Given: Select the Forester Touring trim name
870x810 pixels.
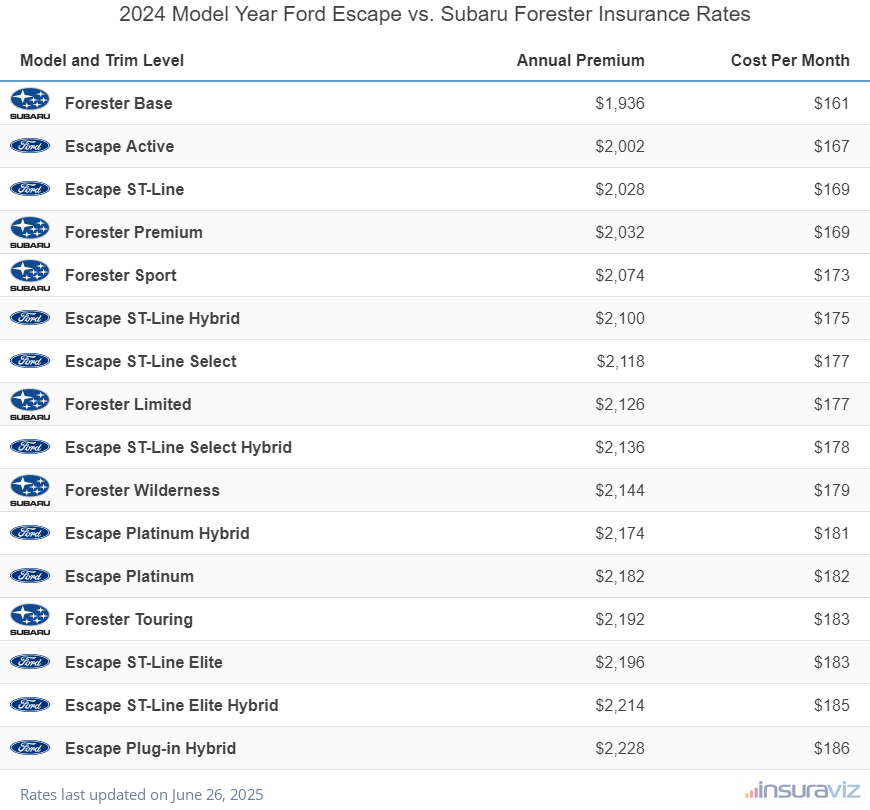Looking at the screenshot, I should pyautogui.click(x=129, y=619).
